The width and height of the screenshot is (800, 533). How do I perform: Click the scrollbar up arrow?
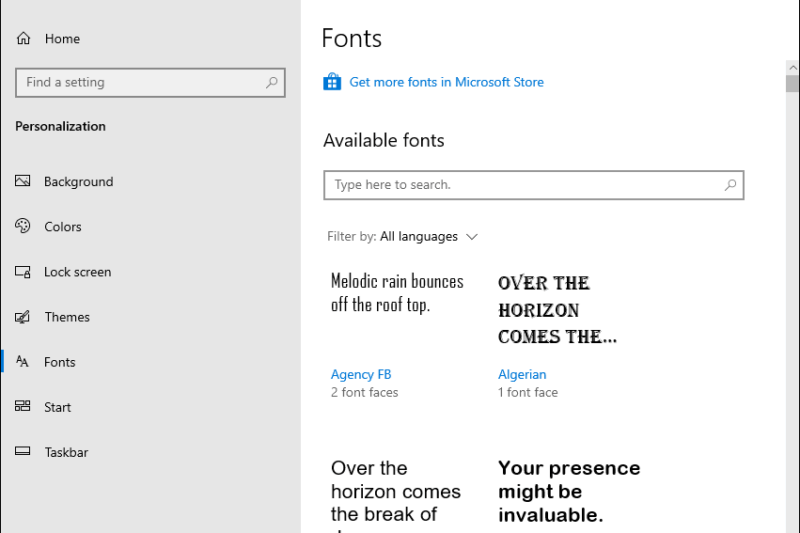[792, 67]
